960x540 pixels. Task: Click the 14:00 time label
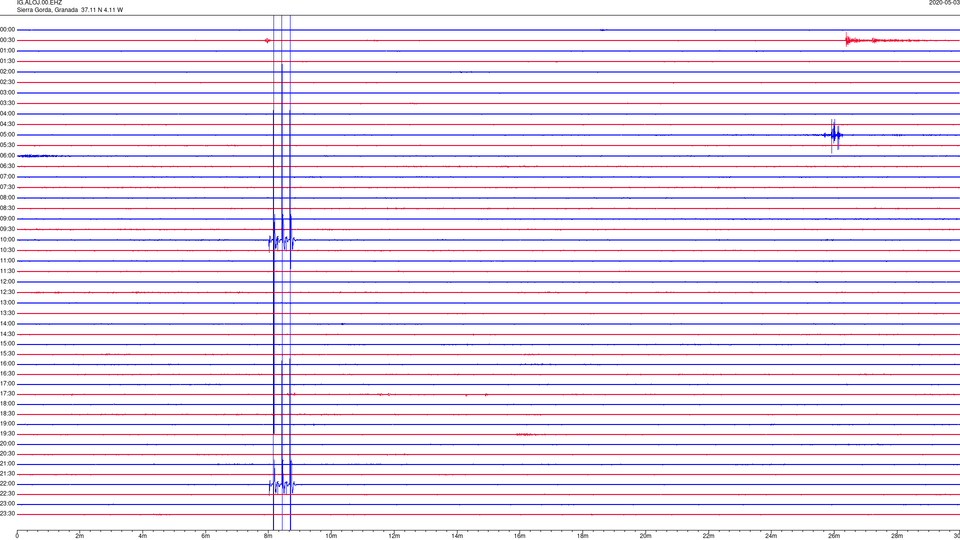click(x=7, y=323)
